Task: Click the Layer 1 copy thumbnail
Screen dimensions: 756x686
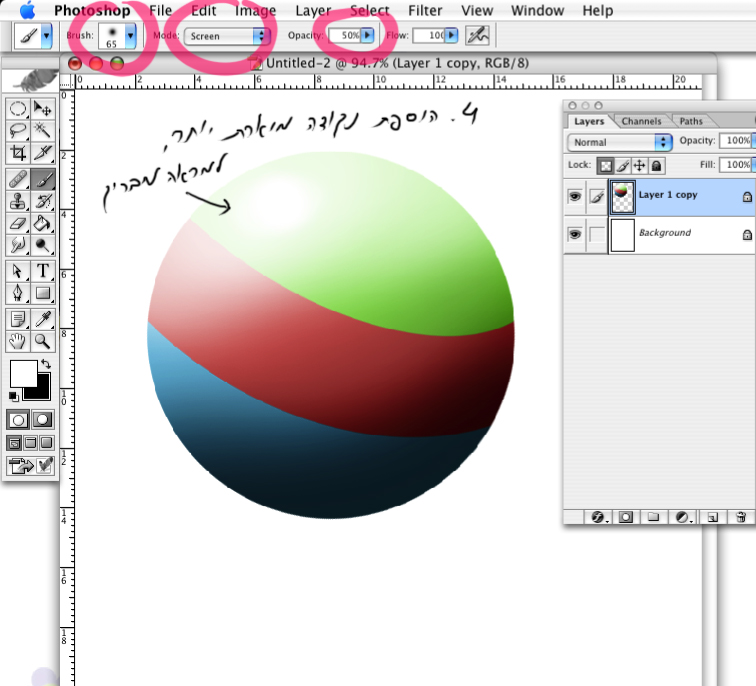Action: pyautogui.click(x=622, y=197)
